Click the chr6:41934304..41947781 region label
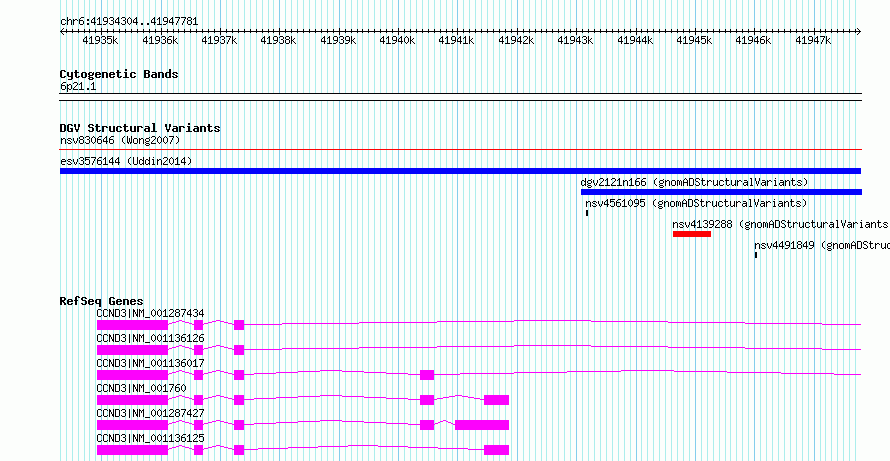The image size is (890, 461). tap(129, 21)
